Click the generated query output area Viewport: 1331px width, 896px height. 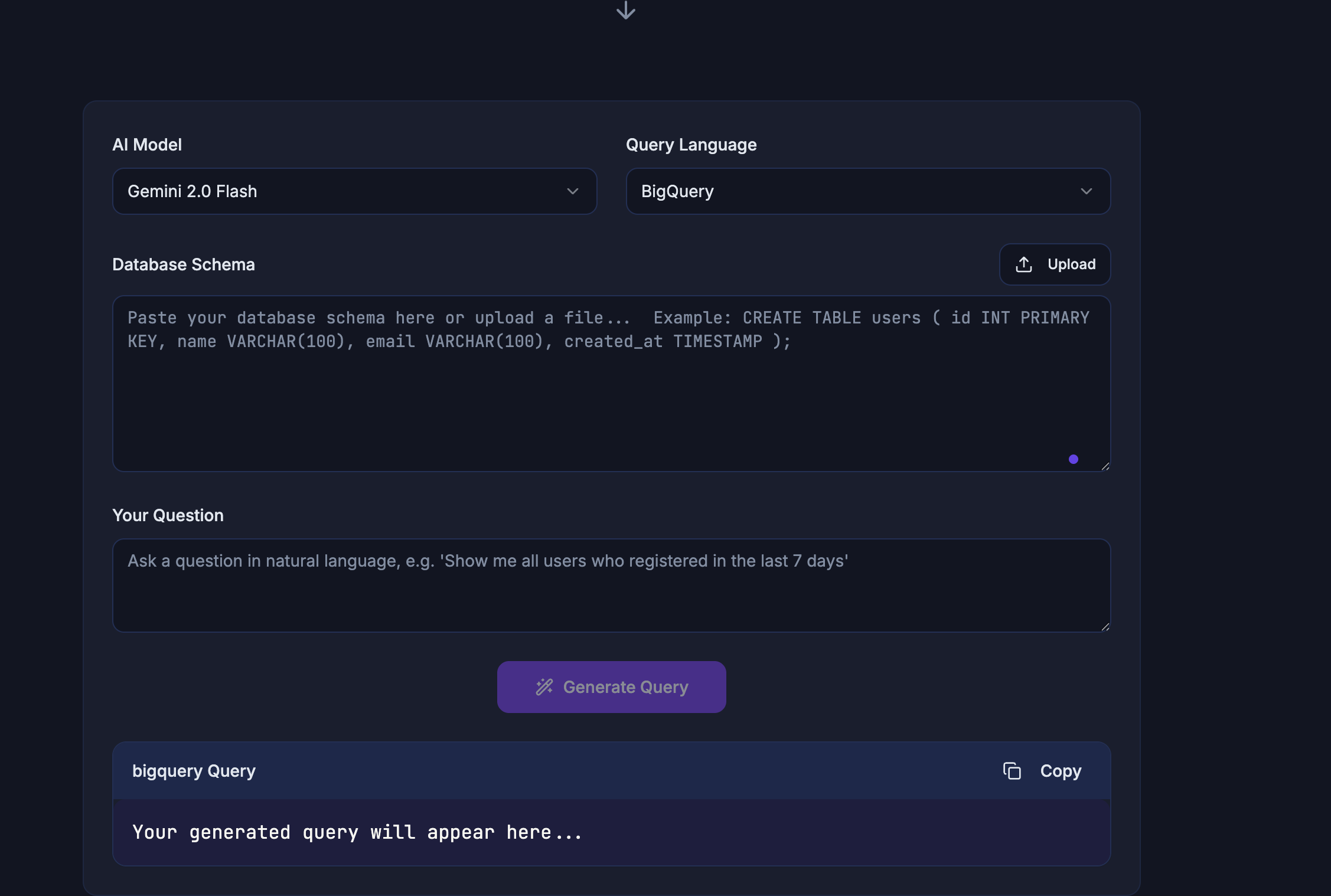pyautogui.click(x=611, y=832)
